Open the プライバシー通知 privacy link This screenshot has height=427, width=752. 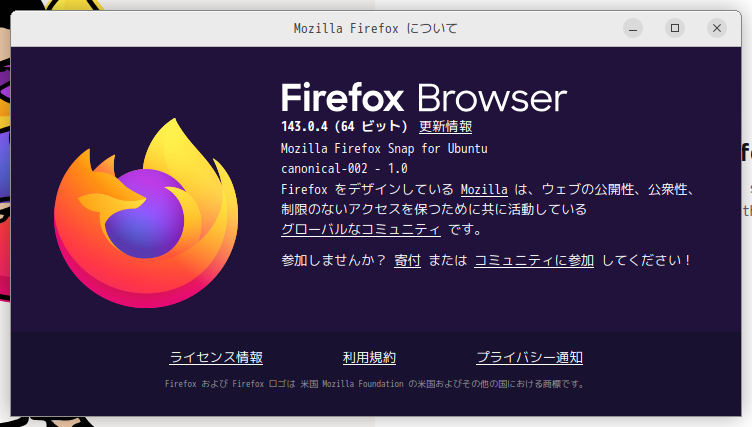click(529, 357)
